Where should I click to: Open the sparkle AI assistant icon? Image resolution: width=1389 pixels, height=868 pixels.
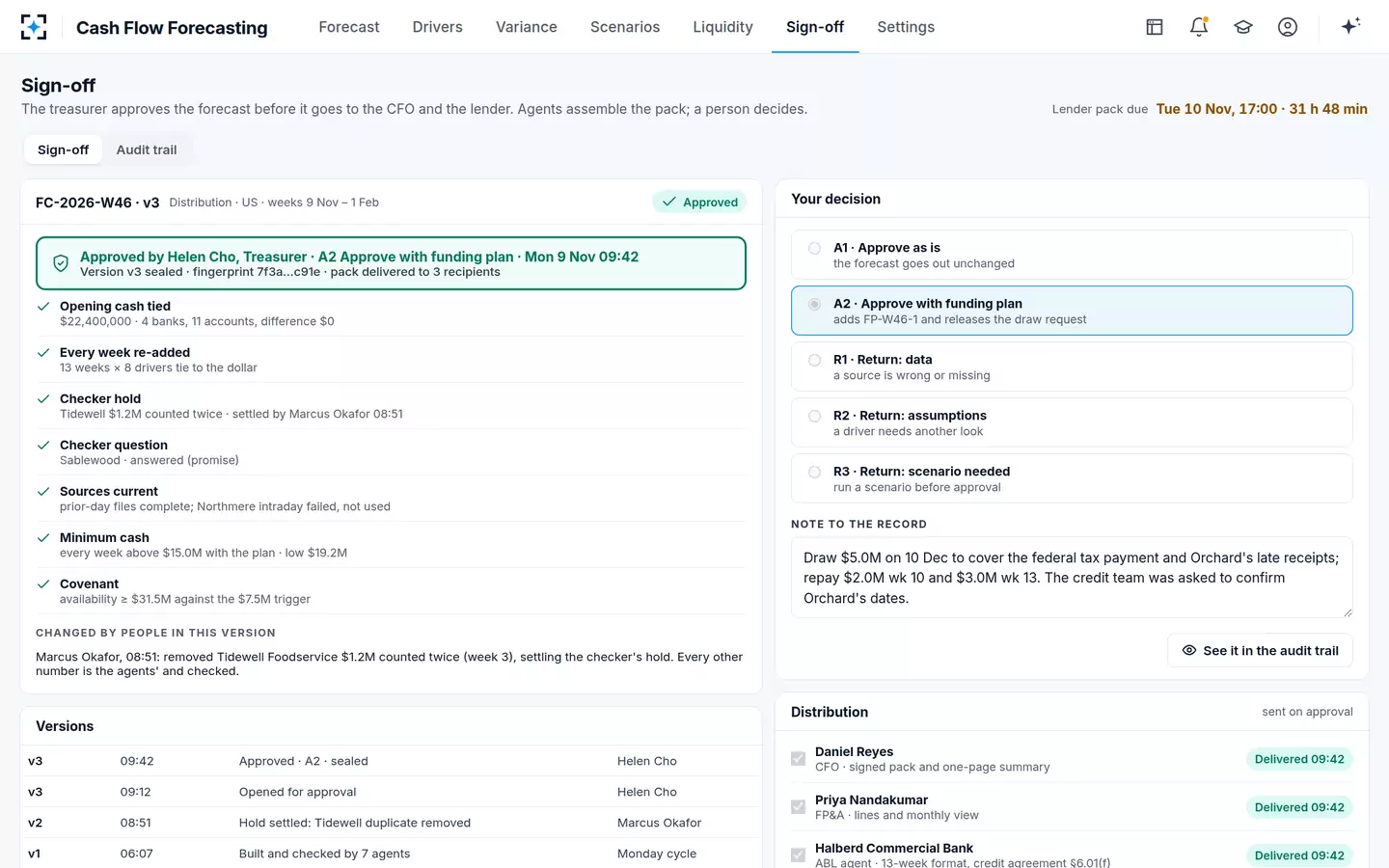1350,26
